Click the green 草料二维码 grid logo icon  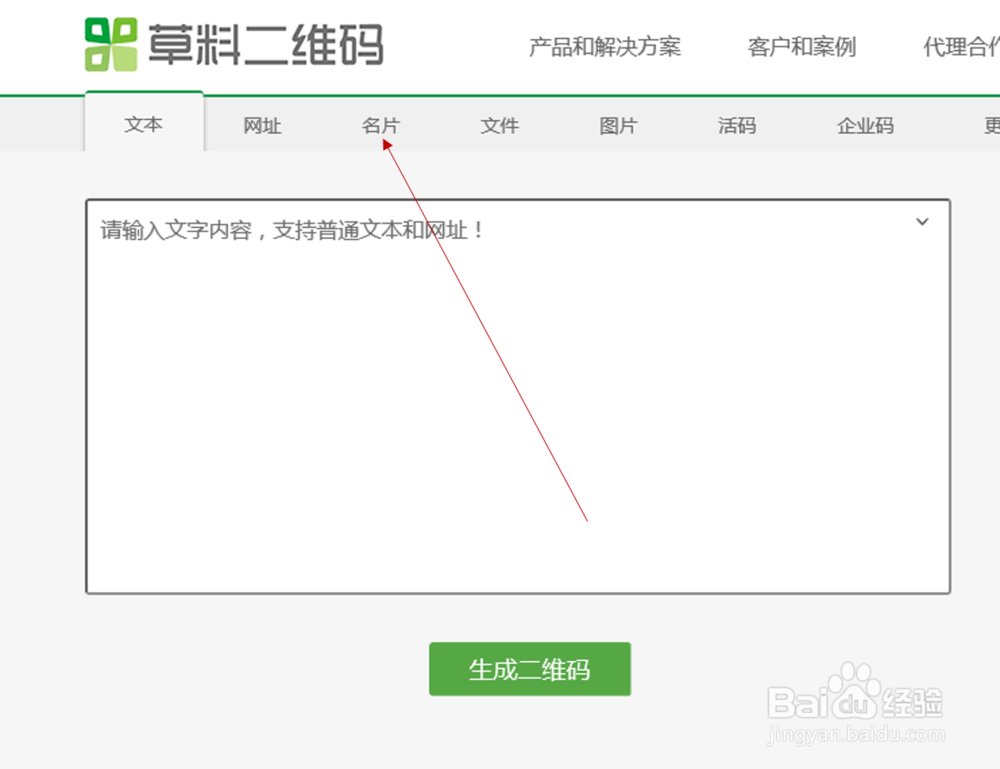tap(113, 42)
